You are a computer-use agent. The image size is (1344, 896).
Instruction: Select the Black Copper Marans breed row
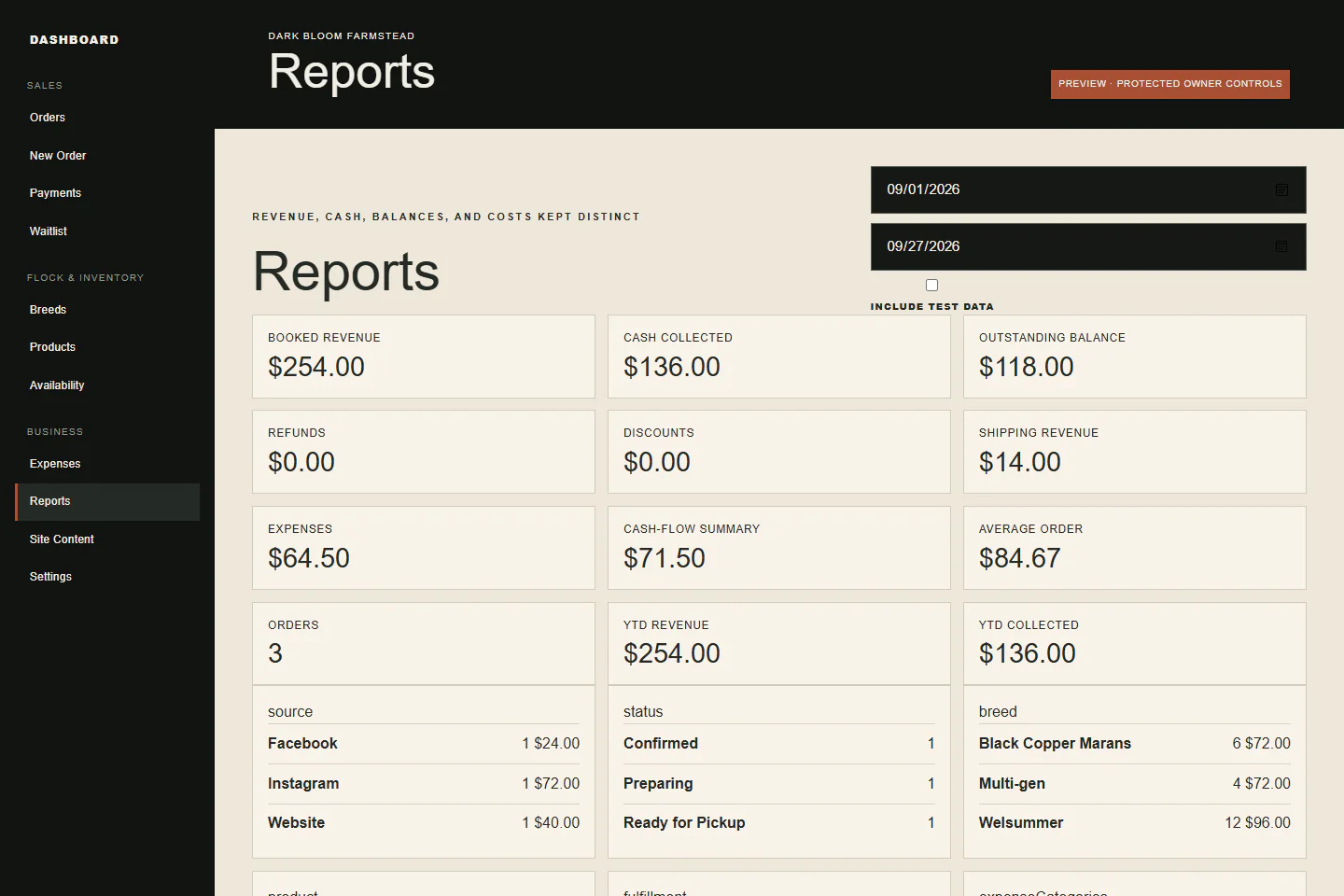point(1135,744)
